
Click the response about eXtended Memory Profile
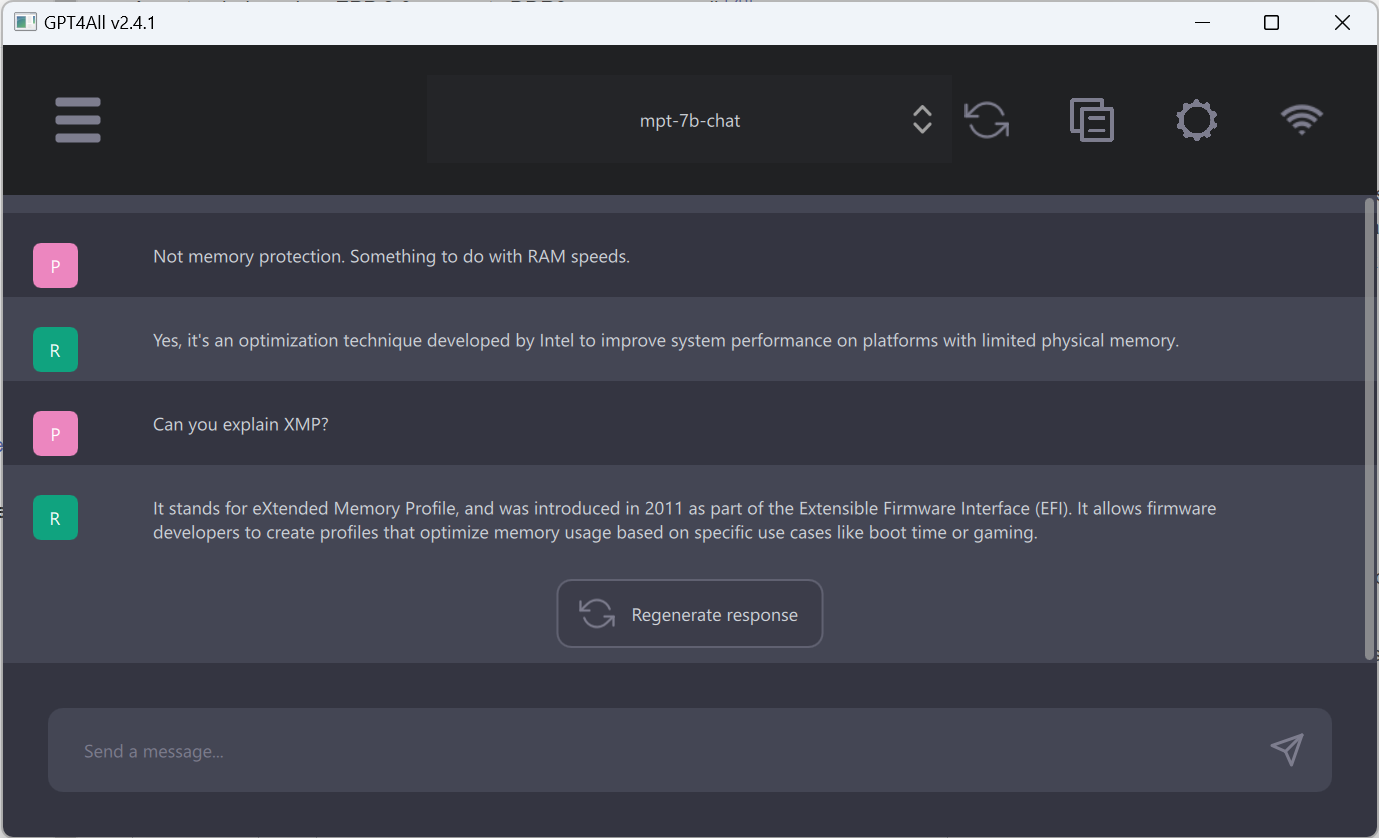pyautogui.click(x=684, y=519)
